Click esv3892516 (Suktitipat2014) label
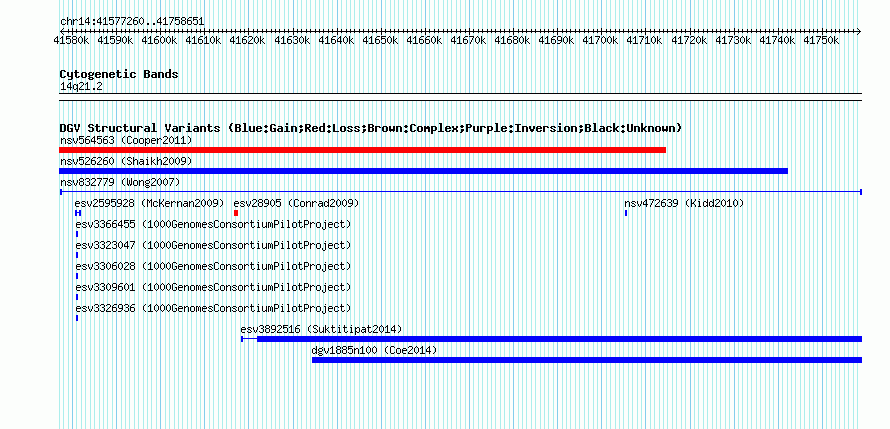 click(x=321, y=329)
